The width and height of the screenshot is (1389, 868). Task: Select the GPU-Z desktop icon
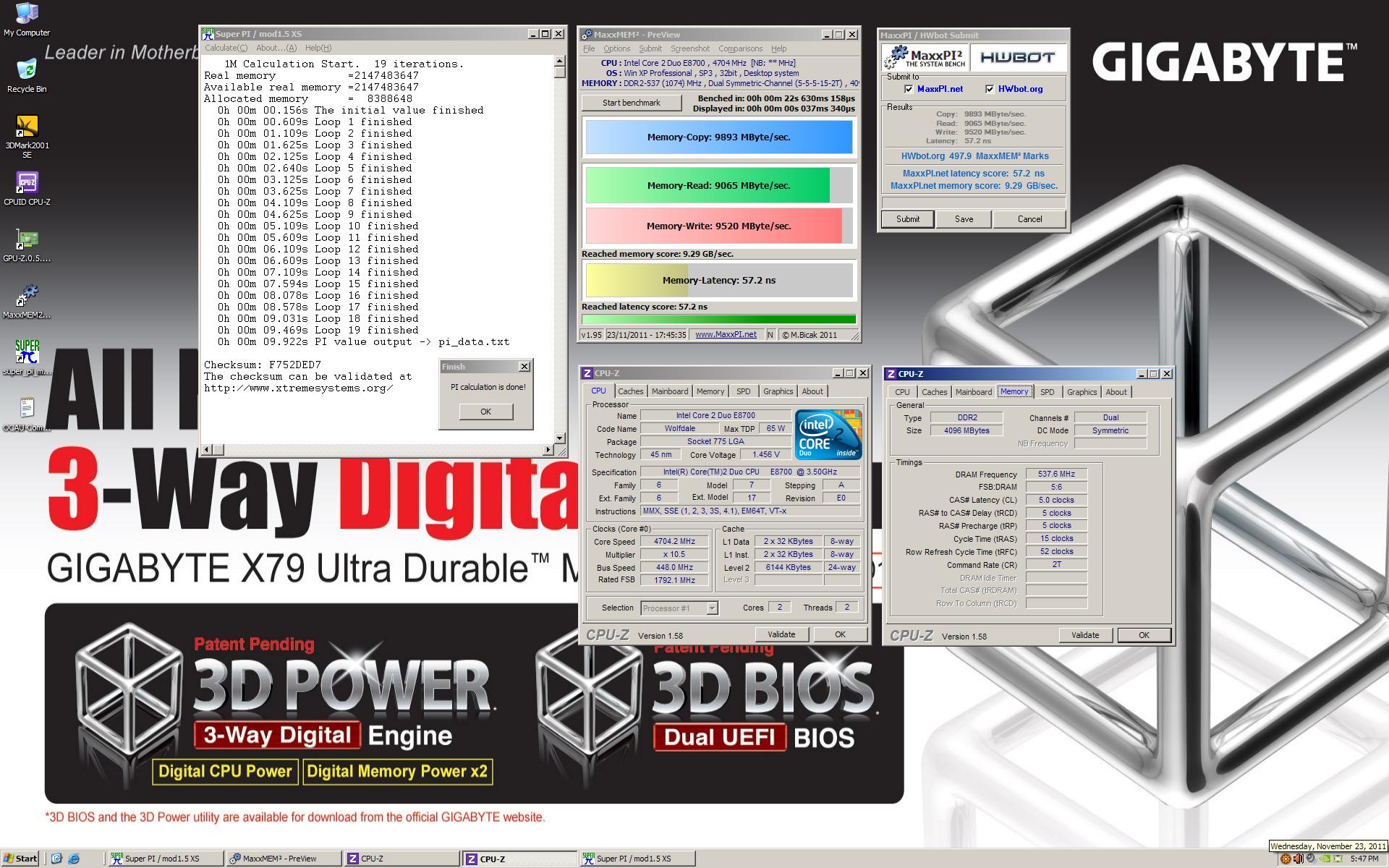[27, 245]
